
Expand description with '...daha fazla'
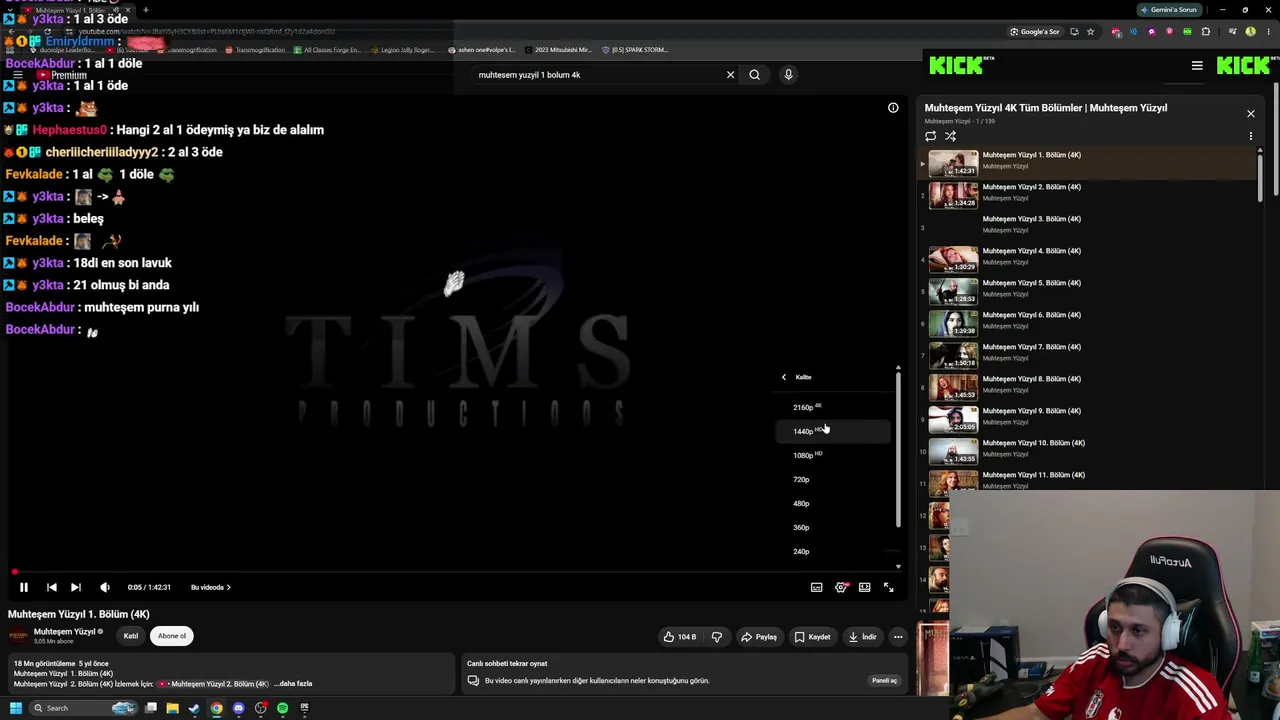pos(293,684)
